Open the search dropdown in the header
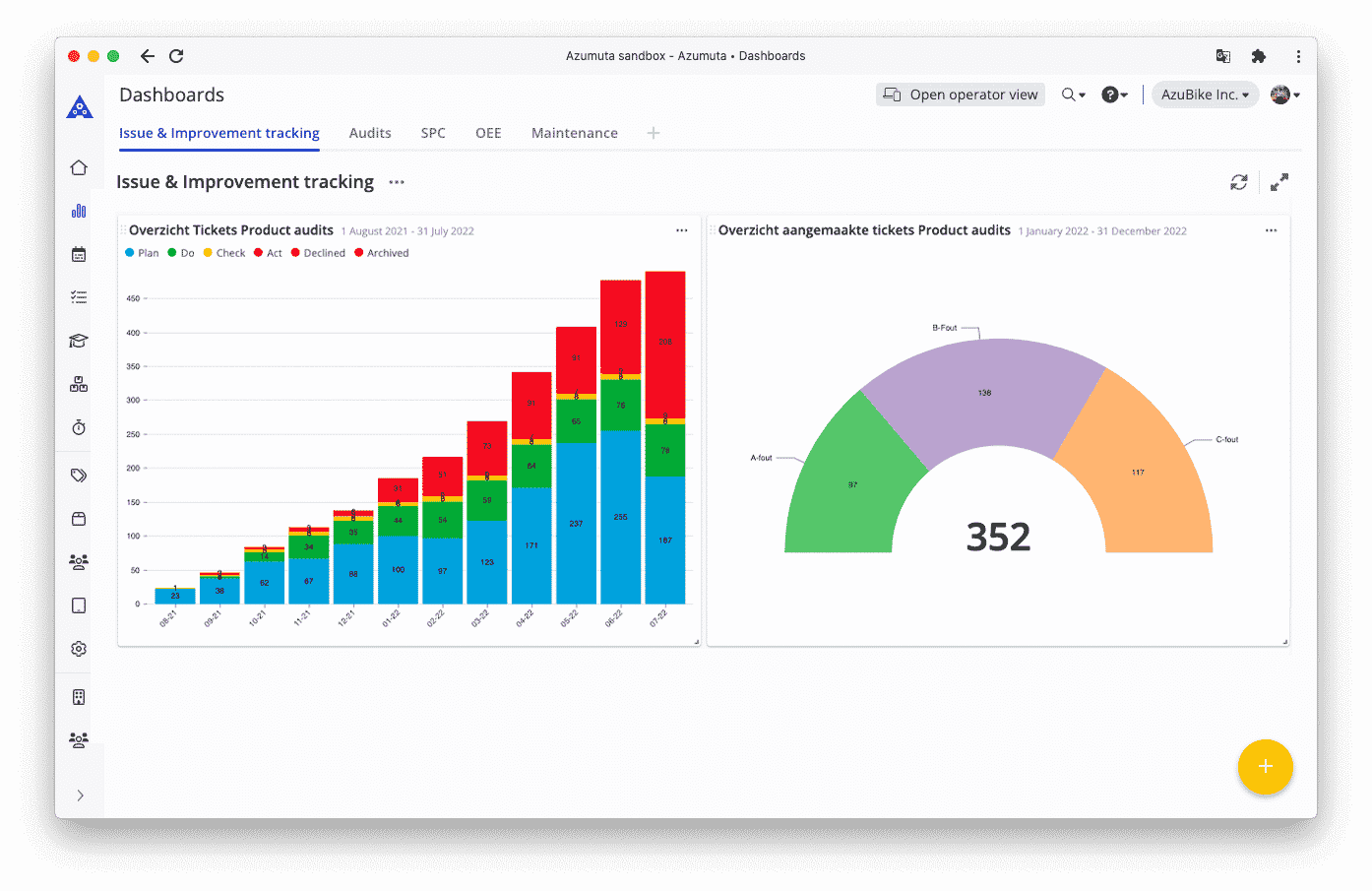Screen dimensions: 1372x891 pos(1073,94)
